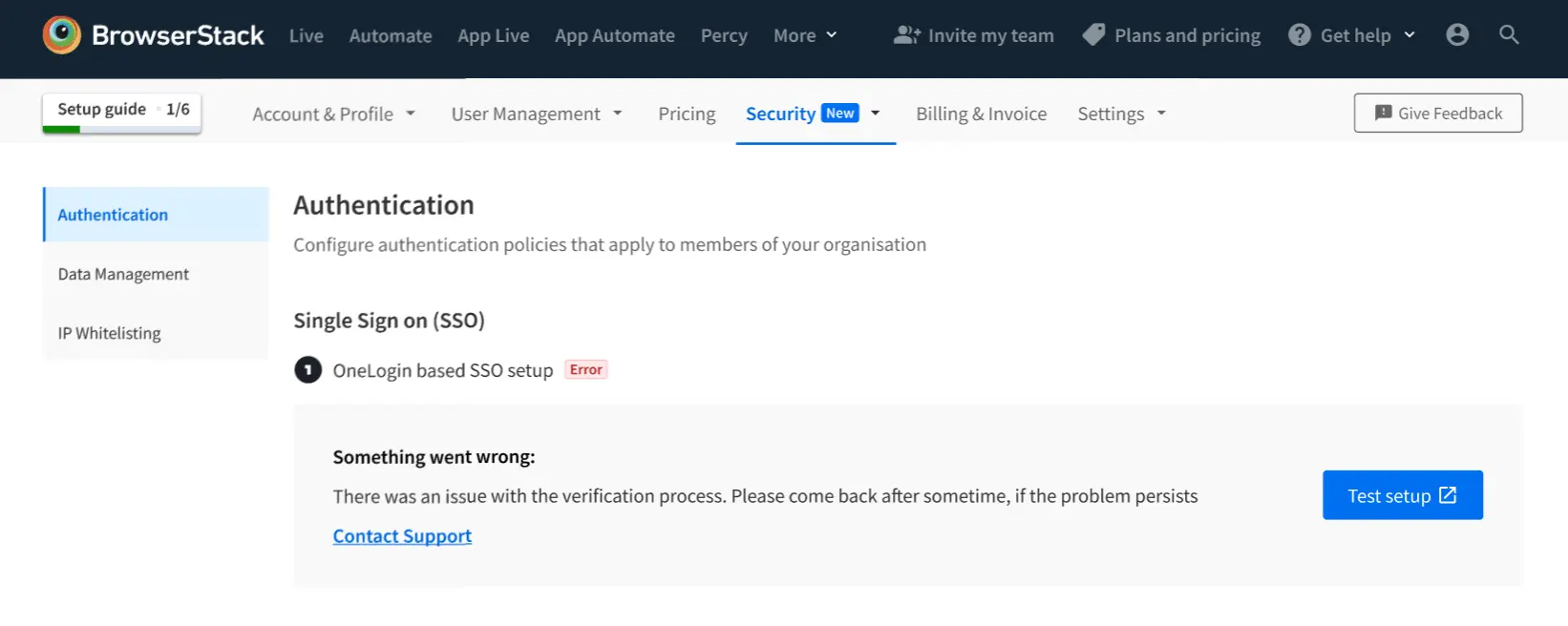Open the User Management dropdown
Screen dimensions: 1568x626
click(x=536, y=114)
